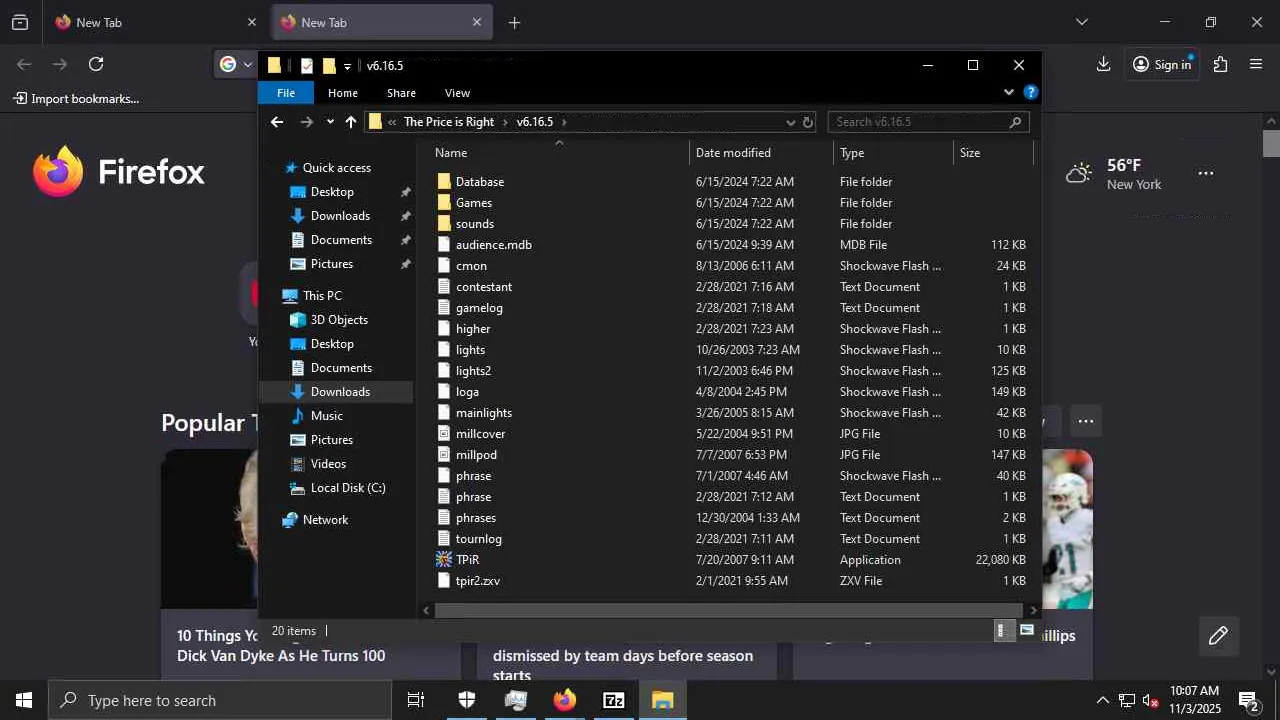Screen dimensions: 1280x720
Task: Expand the Explorer ribbon with the chevron
Action: 1008,92
